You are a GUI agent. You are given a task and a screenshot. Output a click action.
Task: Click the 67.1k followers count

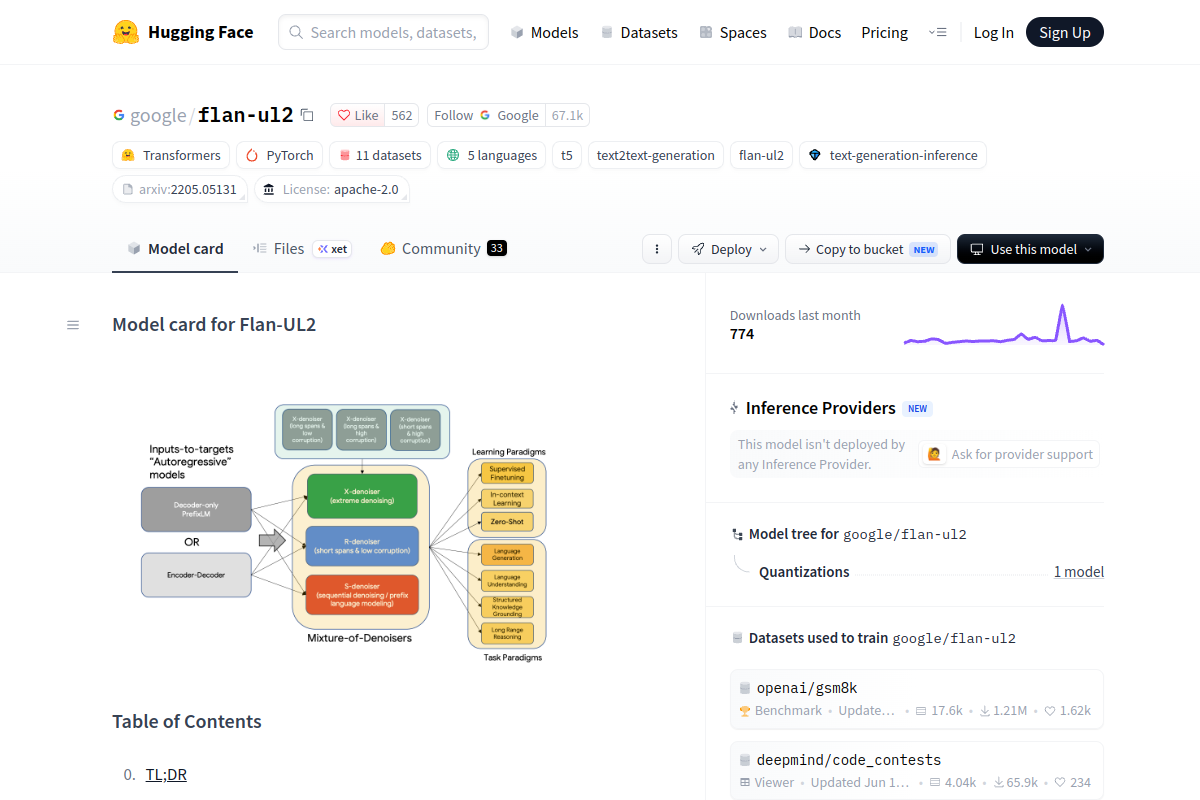567,115
